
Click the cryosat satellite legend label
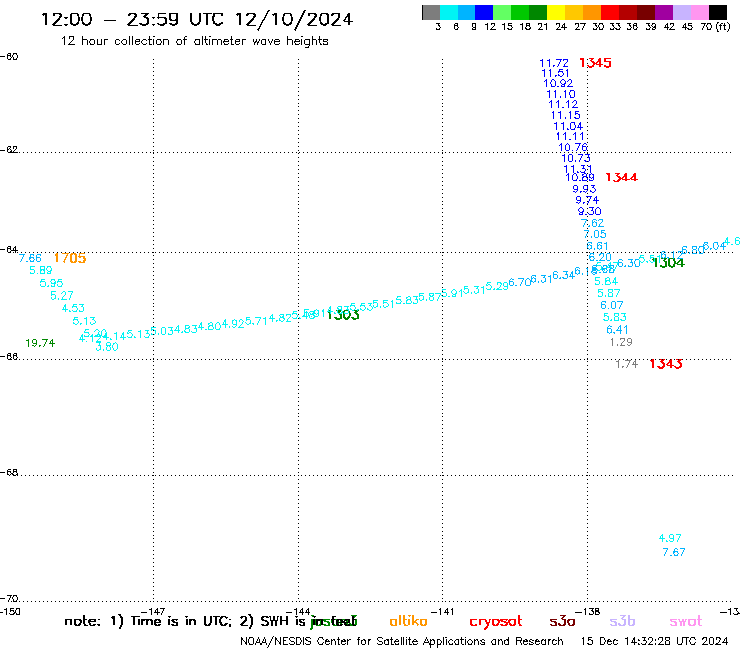[x=496, y=621]
